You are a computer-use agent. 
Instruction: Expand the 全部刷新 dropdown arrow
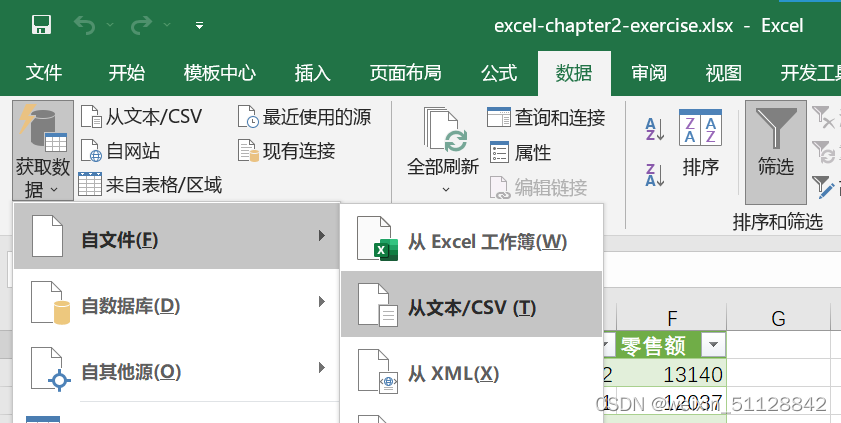446,189
